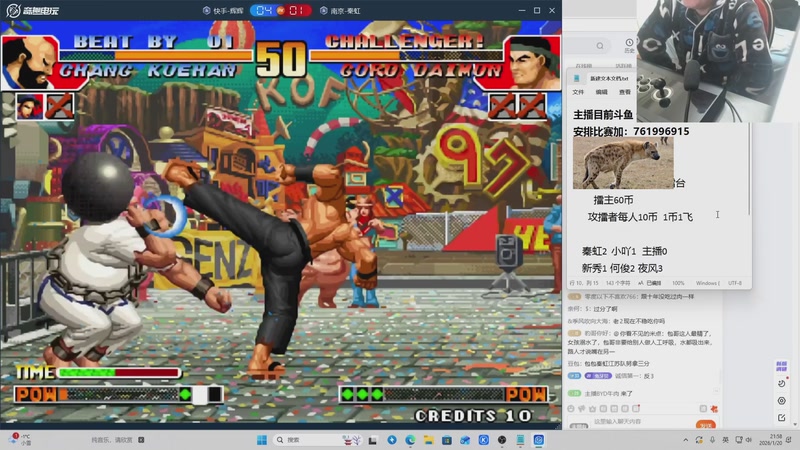The height and width of the screenshot is (450, 800).
Task: Click the left player name 快手-辉辉 in title bar
Action: point(228,11)
